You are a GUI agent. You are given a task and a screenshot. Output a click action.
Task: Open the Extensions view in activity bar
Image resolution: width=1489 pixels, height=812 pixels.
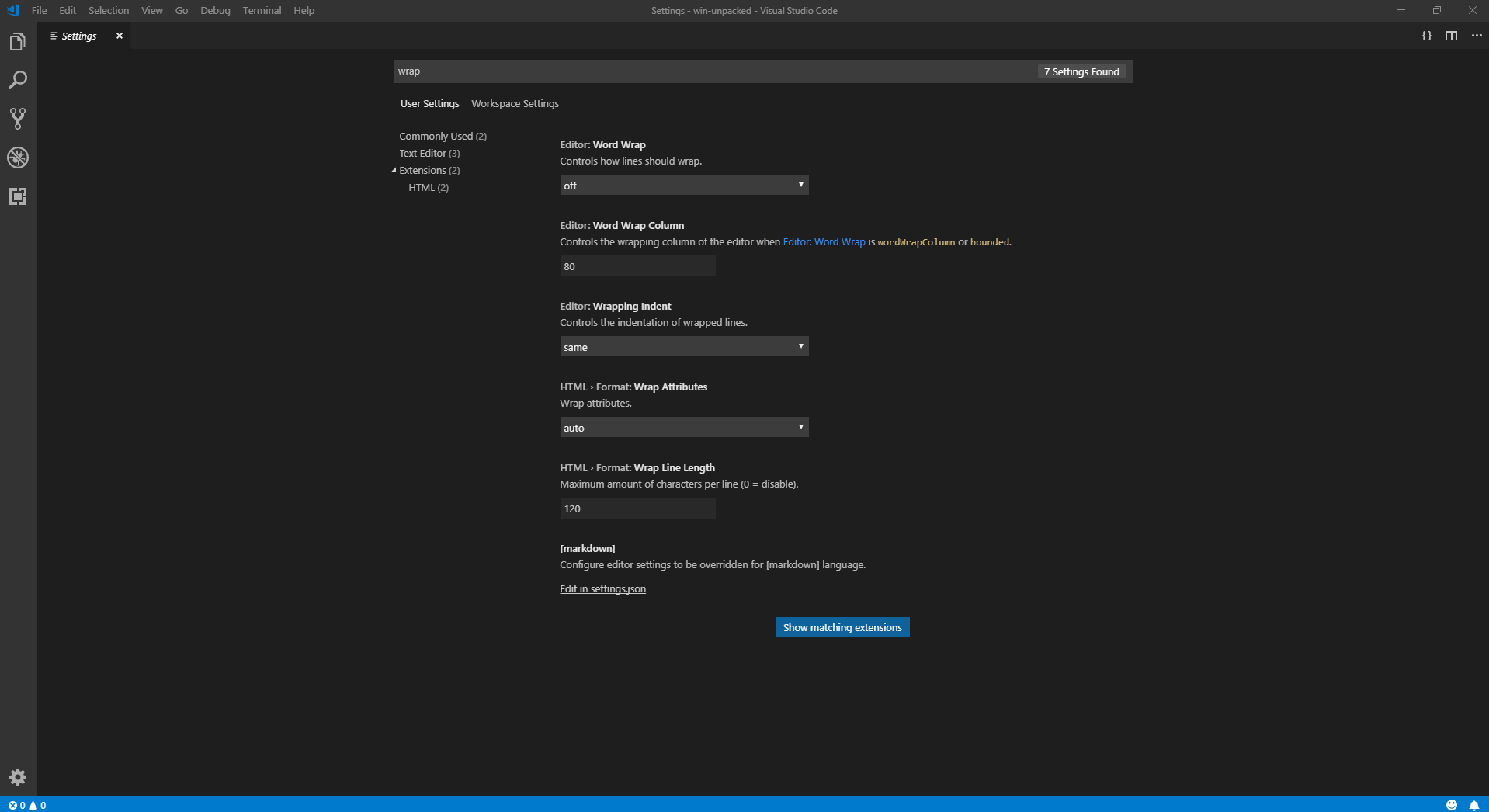18,196
